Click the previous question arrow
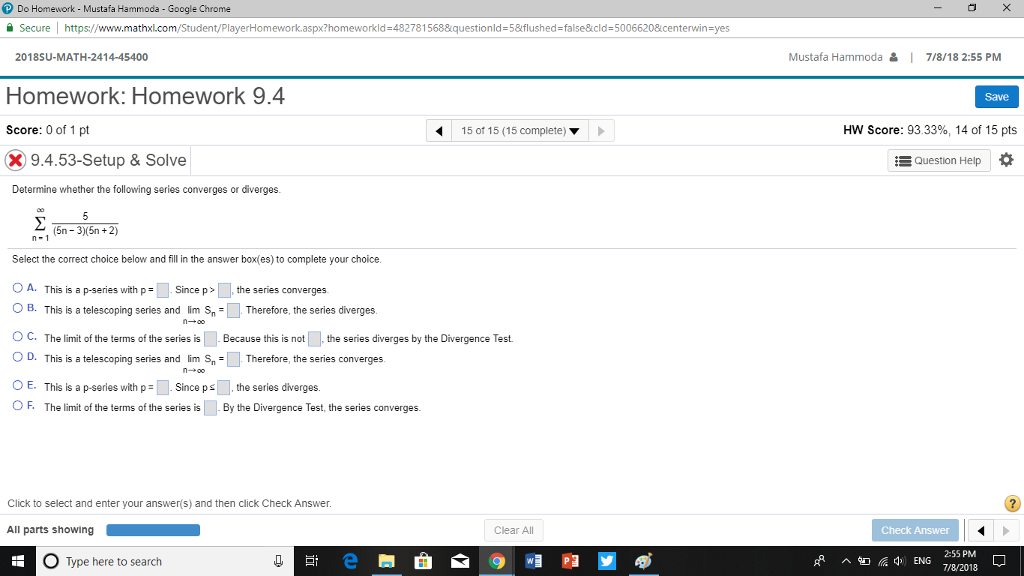This screenshot has height=576, width=1024. 440,129
